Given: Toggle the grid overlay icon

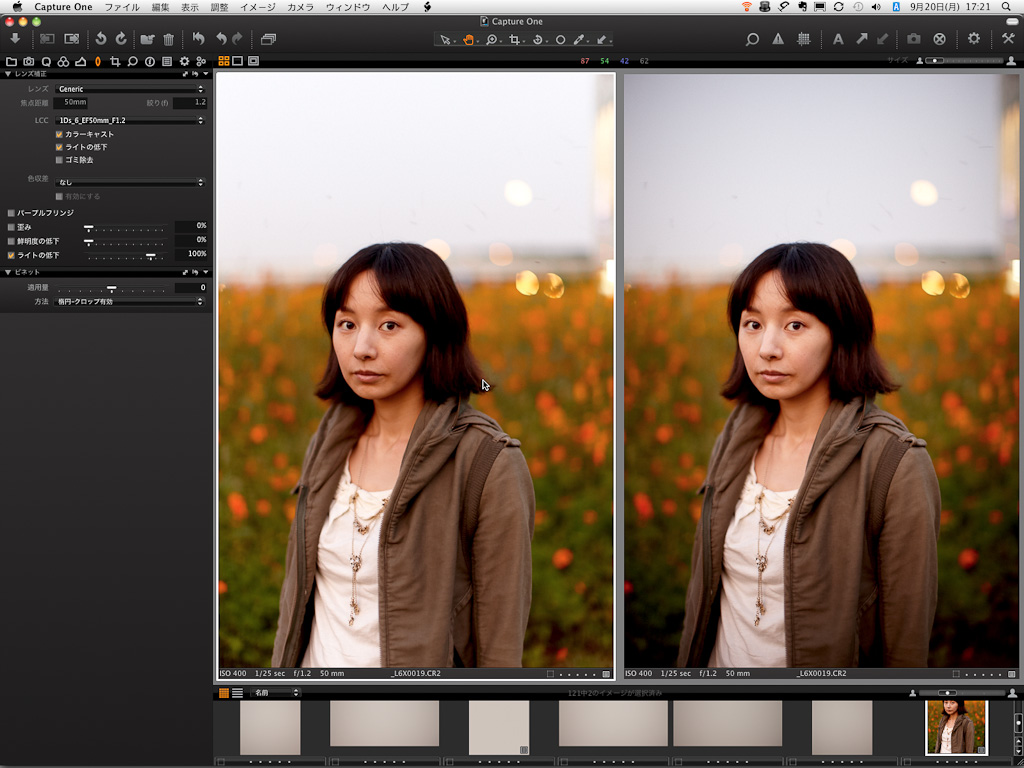Looking at the screenshot, I should click(x=803, y=39).
